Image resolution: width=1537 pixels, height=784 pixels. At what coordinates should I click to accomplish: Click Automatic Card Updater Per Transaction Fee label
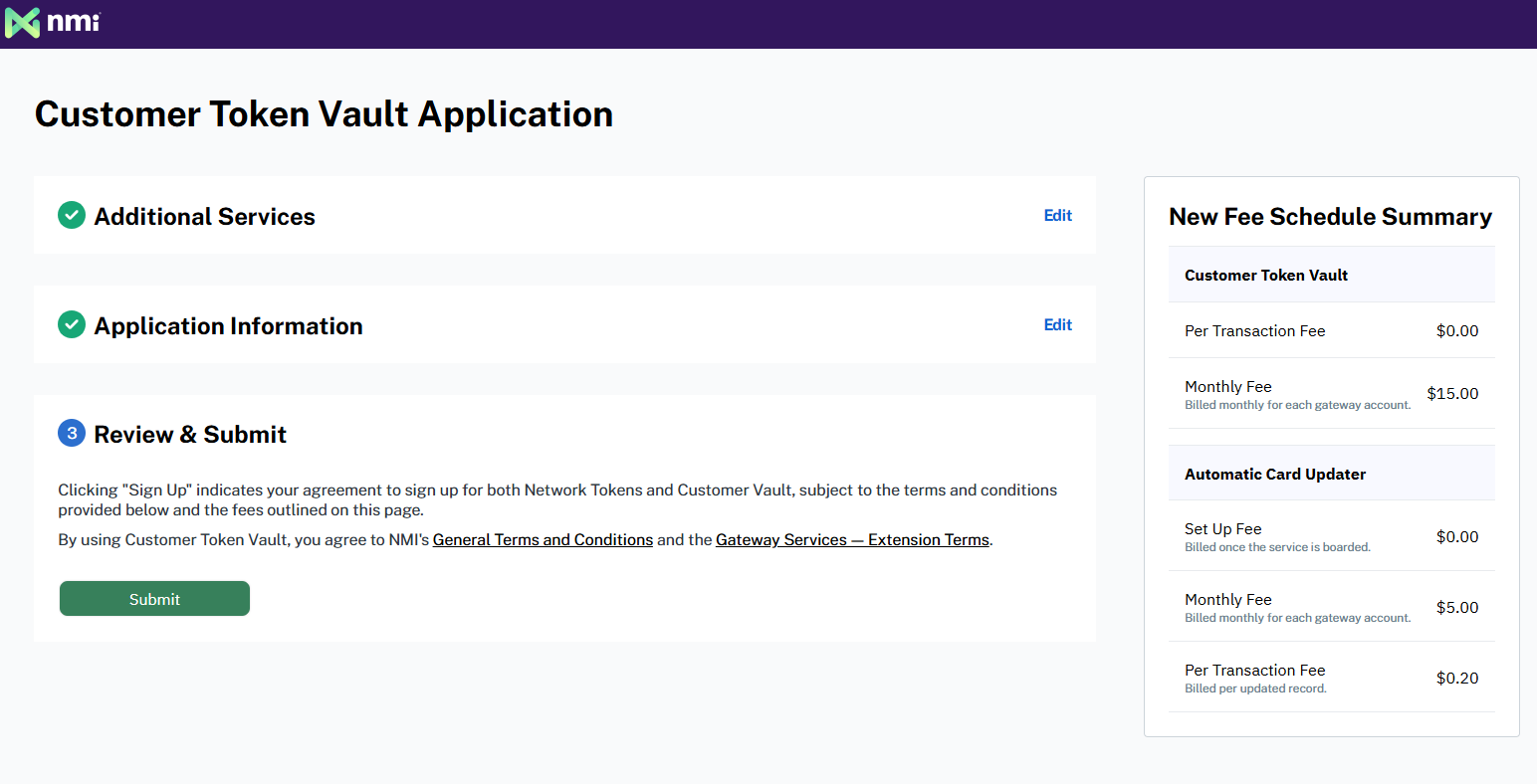coord(1254,671)
